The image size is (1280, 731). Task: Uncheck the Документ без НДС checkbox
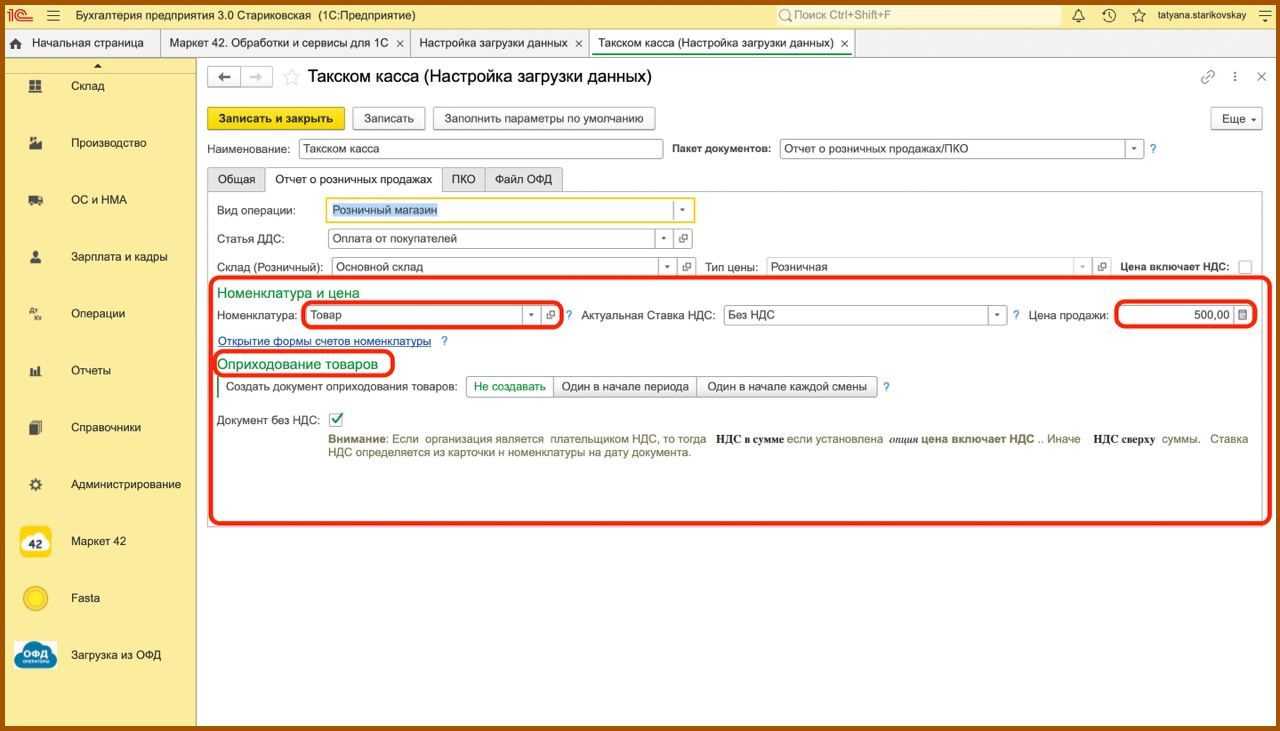coord(336,420)
